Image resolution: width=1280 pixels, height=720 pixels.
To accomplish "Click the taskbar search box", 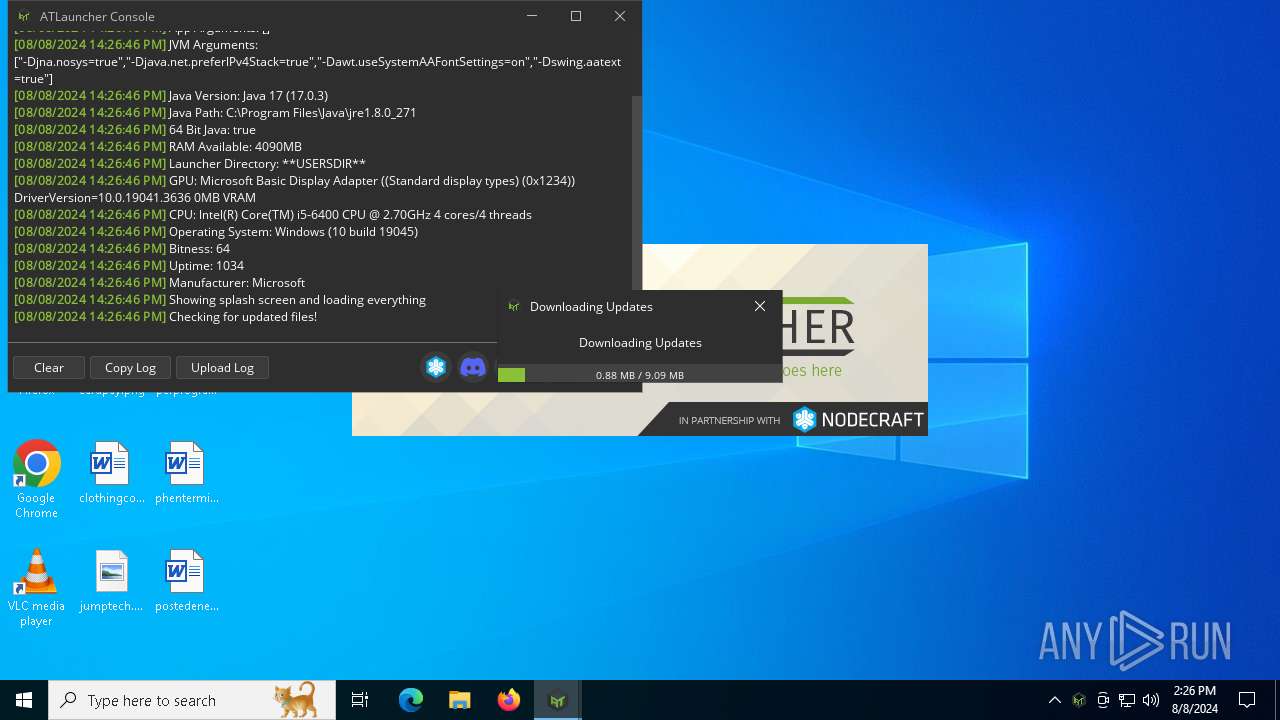I will (x=192, y=700).
